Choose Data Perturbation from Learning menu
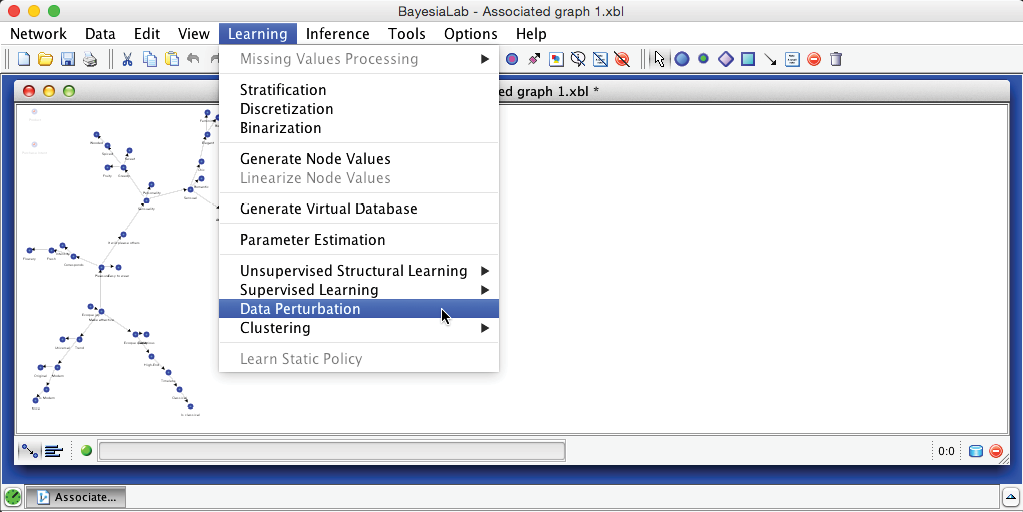Screen dimensions: 1023x512 (x=300, y=309)
